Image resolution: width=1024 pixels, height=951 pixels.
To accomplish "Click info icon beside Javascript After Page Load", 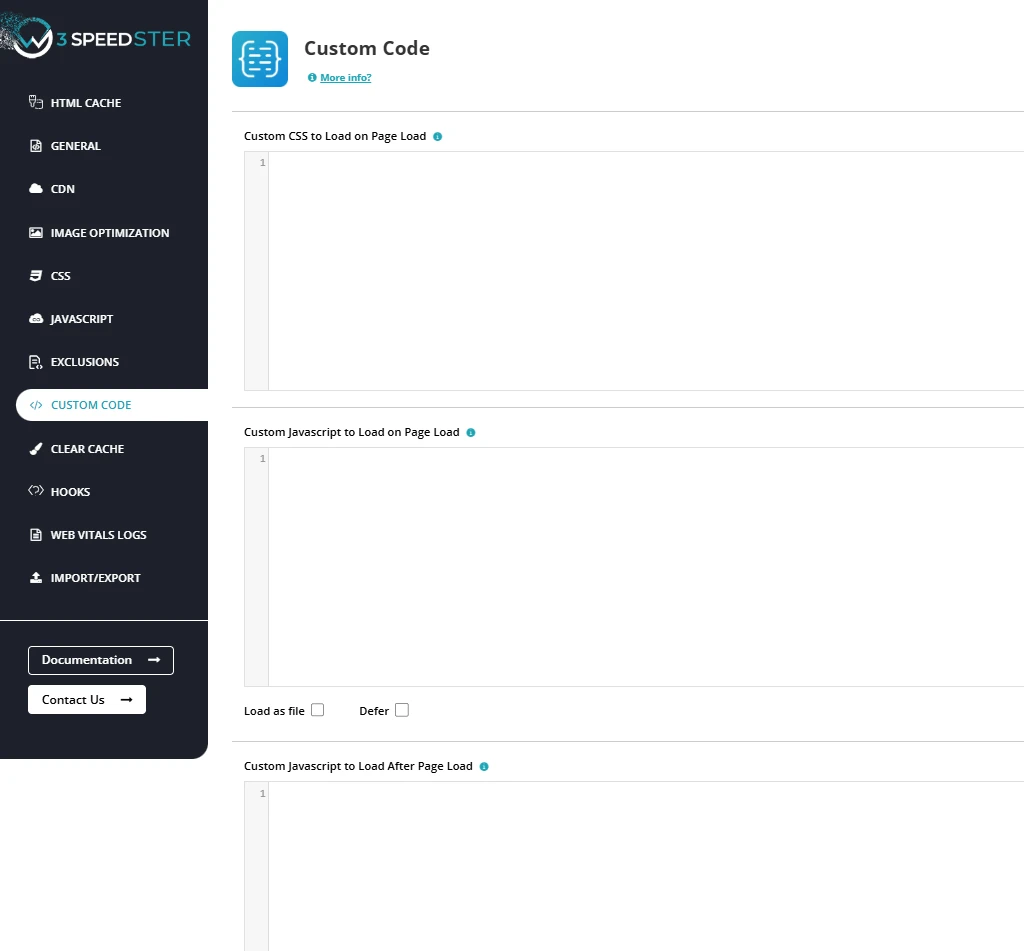I will point(484,767).
